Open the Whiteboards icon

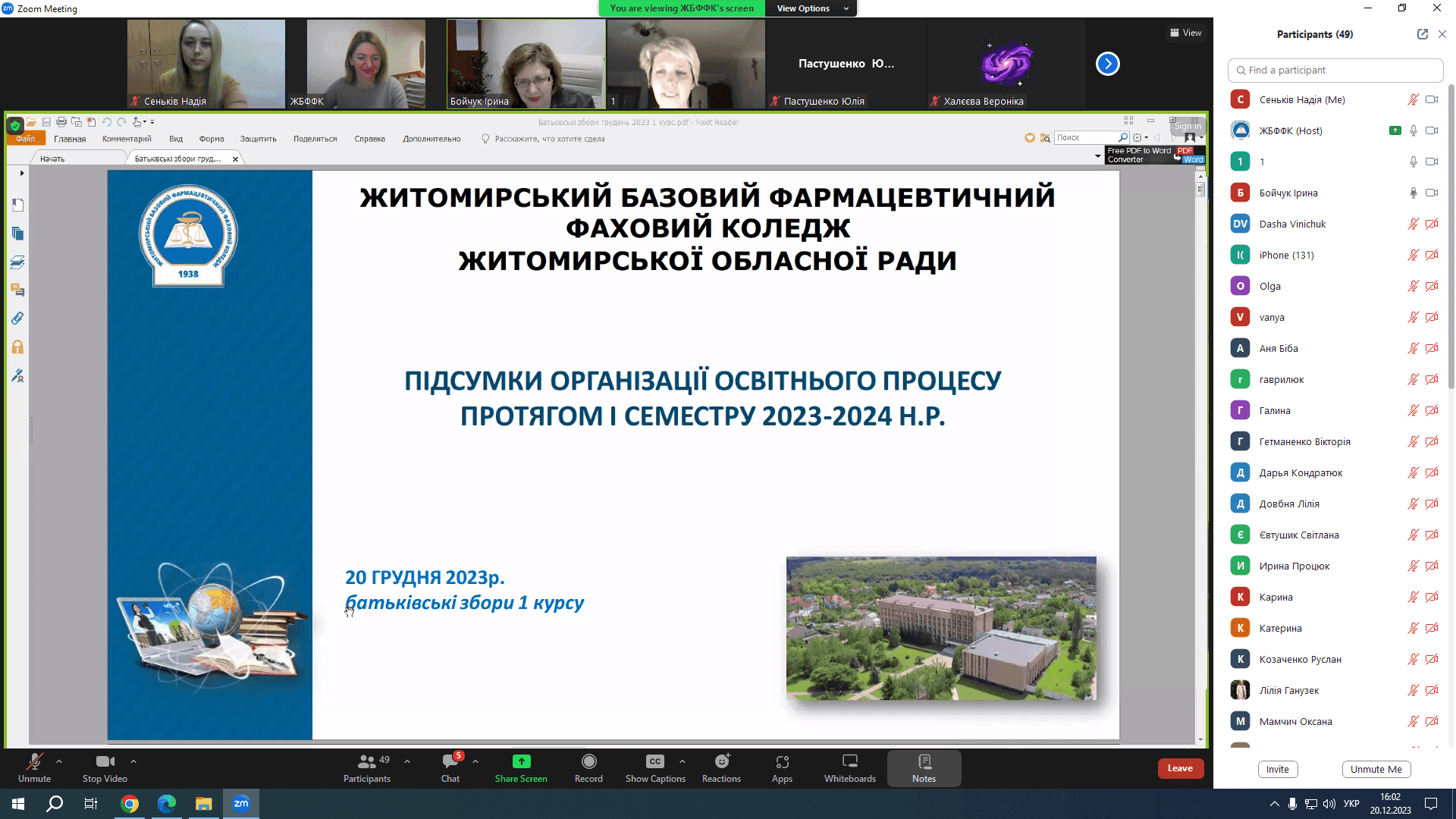(x=850, y=761)
